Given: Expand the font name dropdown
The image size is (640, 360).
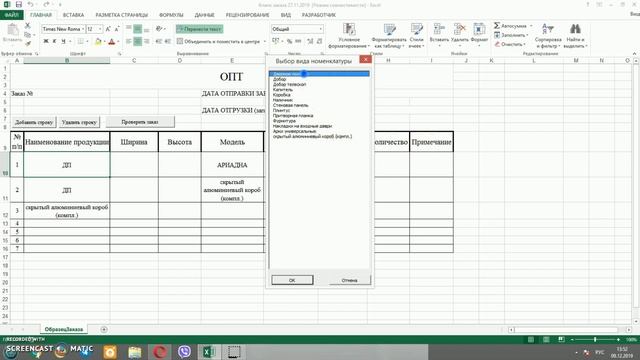Looking at the screenshot, I should pos(83,29).
